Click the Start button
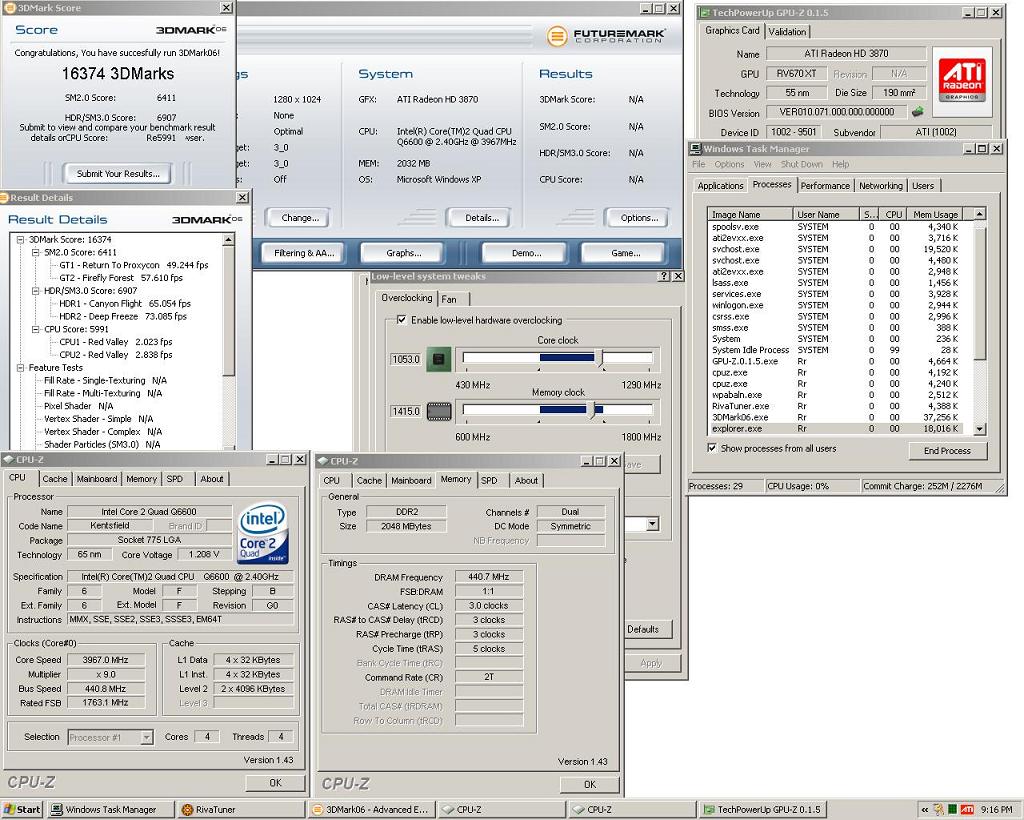This screenshot has height=820, width=1024. coord(22,810)
